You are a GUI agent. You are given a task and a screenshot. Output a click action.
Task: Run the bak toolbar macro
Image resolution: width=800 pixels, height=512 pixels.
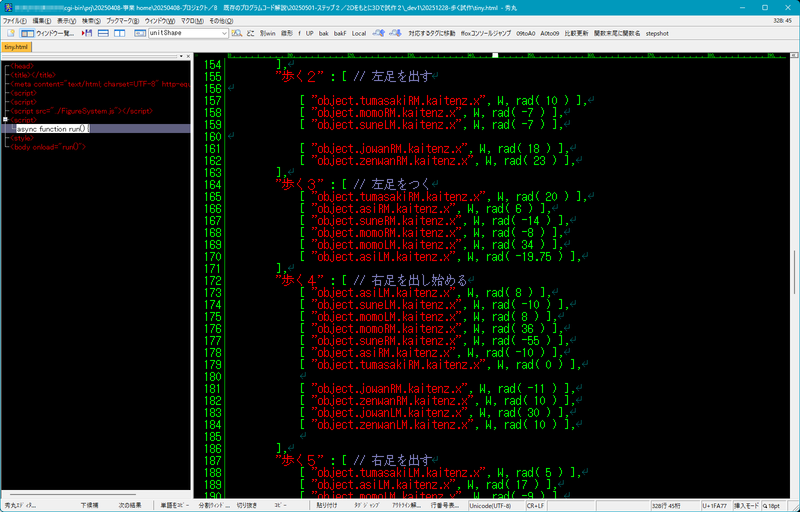point(324,33)
